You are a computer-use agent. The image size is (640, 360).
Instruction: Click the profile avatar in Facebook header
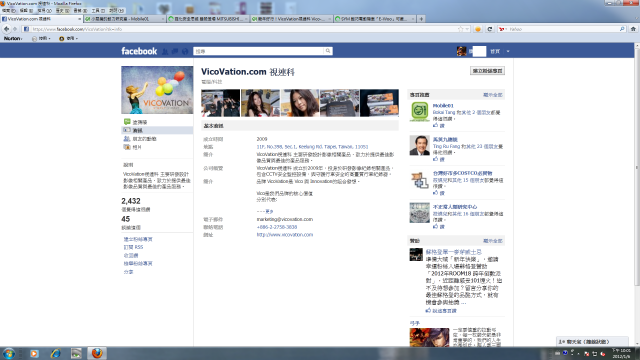tap(462, 51)
